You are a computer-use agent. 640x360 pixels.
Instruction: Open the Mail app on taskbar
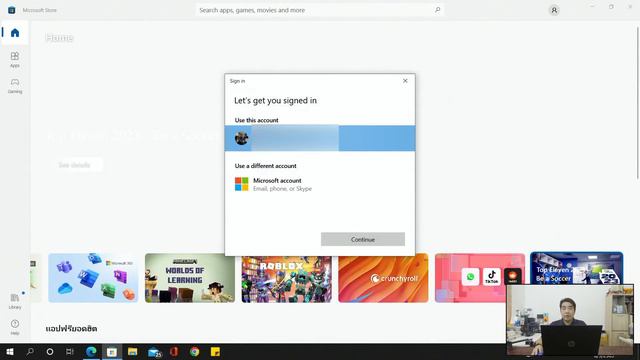[154, 351]
